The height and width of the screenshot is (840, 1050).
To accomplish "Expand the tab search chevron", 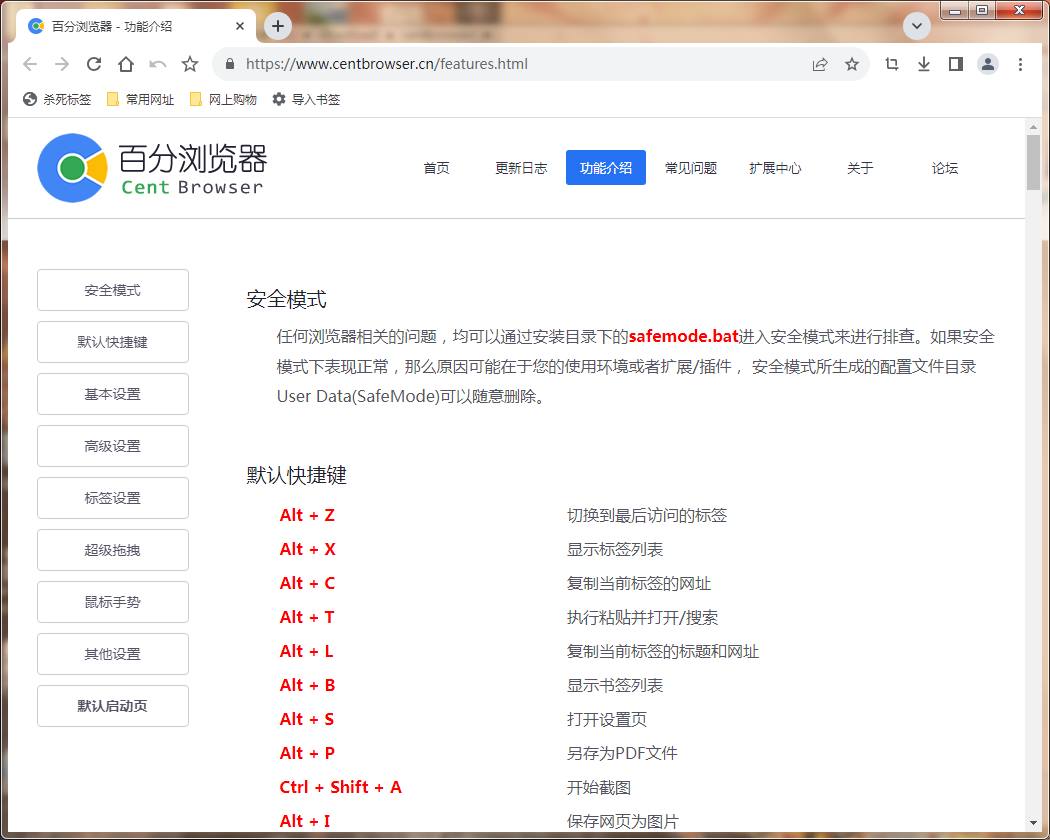I will [x=916, y=26].
